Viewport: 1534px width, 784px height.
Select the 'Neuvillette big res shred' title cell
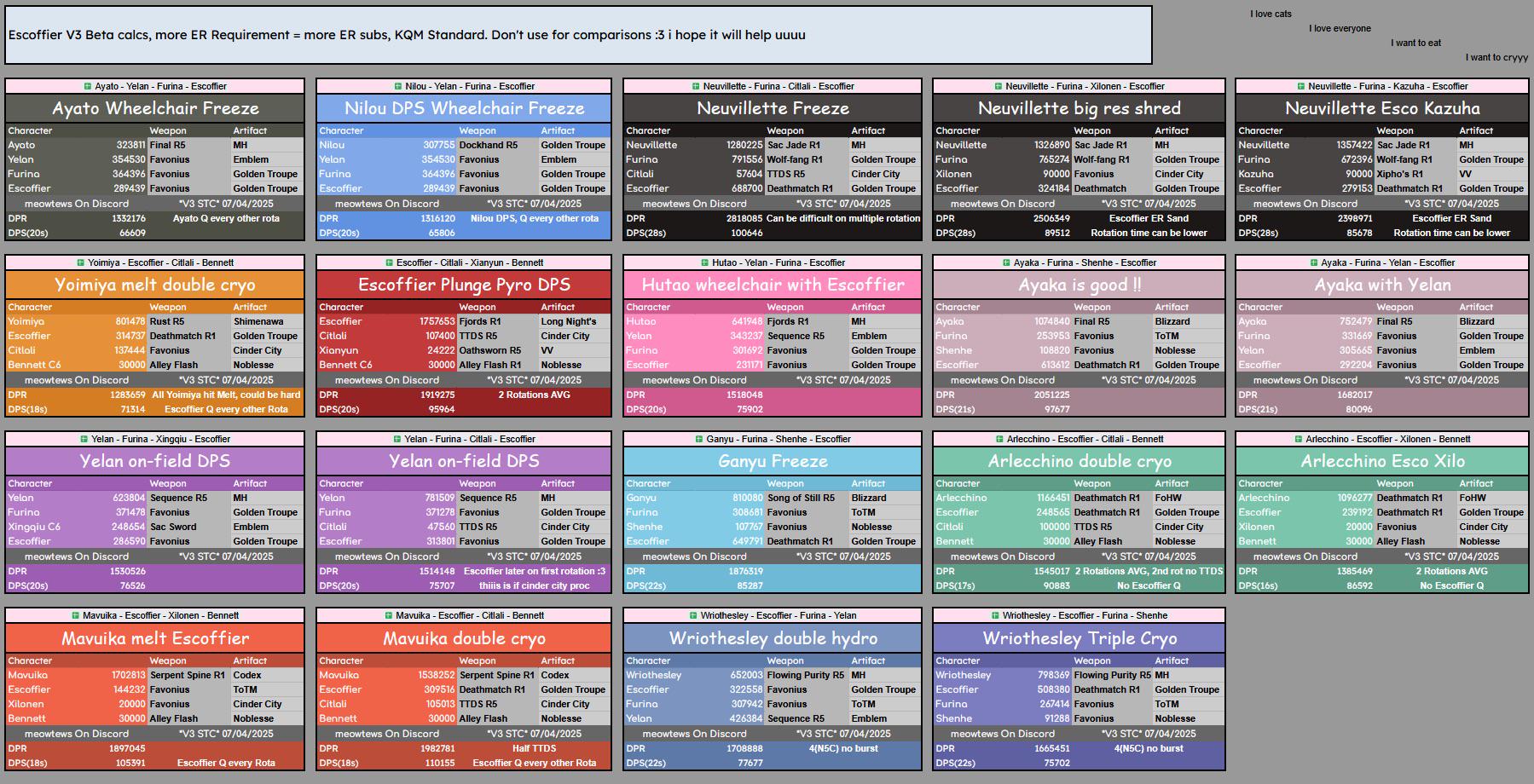(1079, 108)
